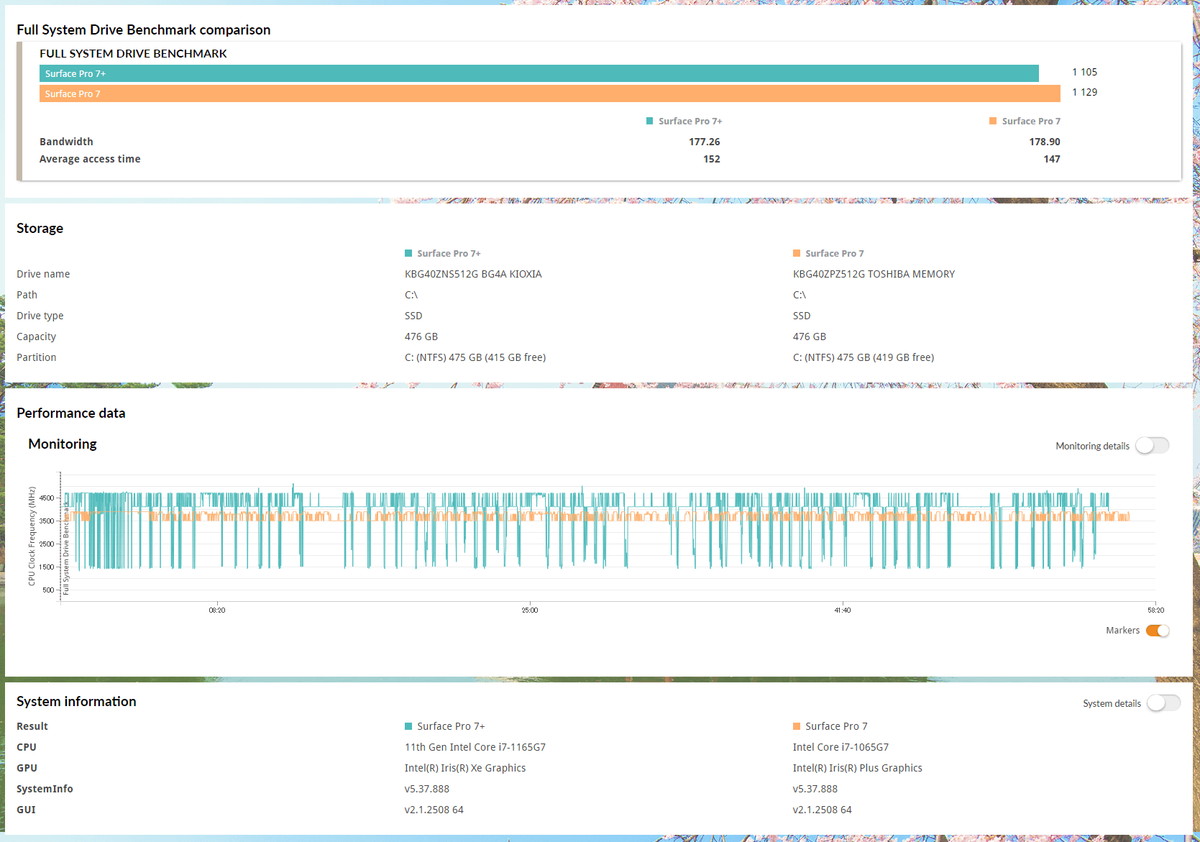
Task: Click orange legend square in System information
Action: pos(796,727)
